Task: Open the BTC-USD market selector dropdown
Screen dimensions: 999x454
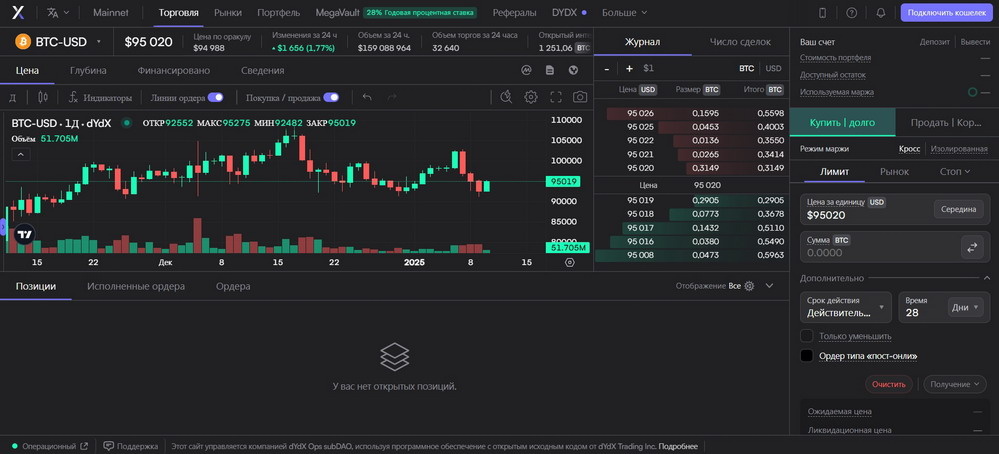Action: pos(59,42)
